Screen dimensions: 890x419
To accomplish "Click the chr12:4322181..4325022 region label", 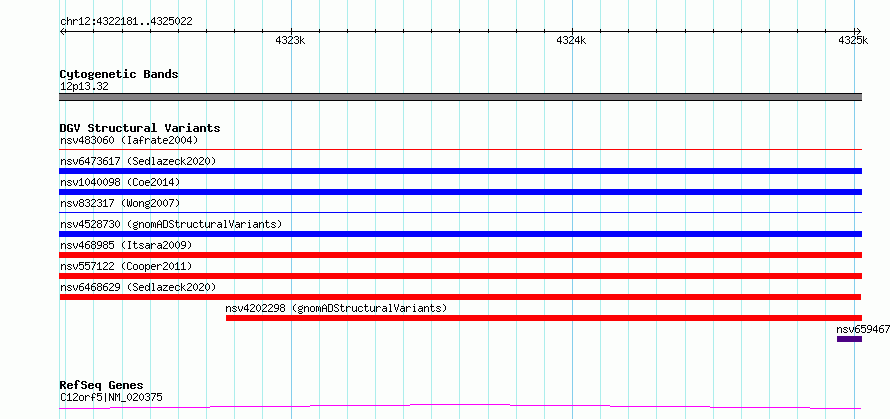I will tap(126, 22).
